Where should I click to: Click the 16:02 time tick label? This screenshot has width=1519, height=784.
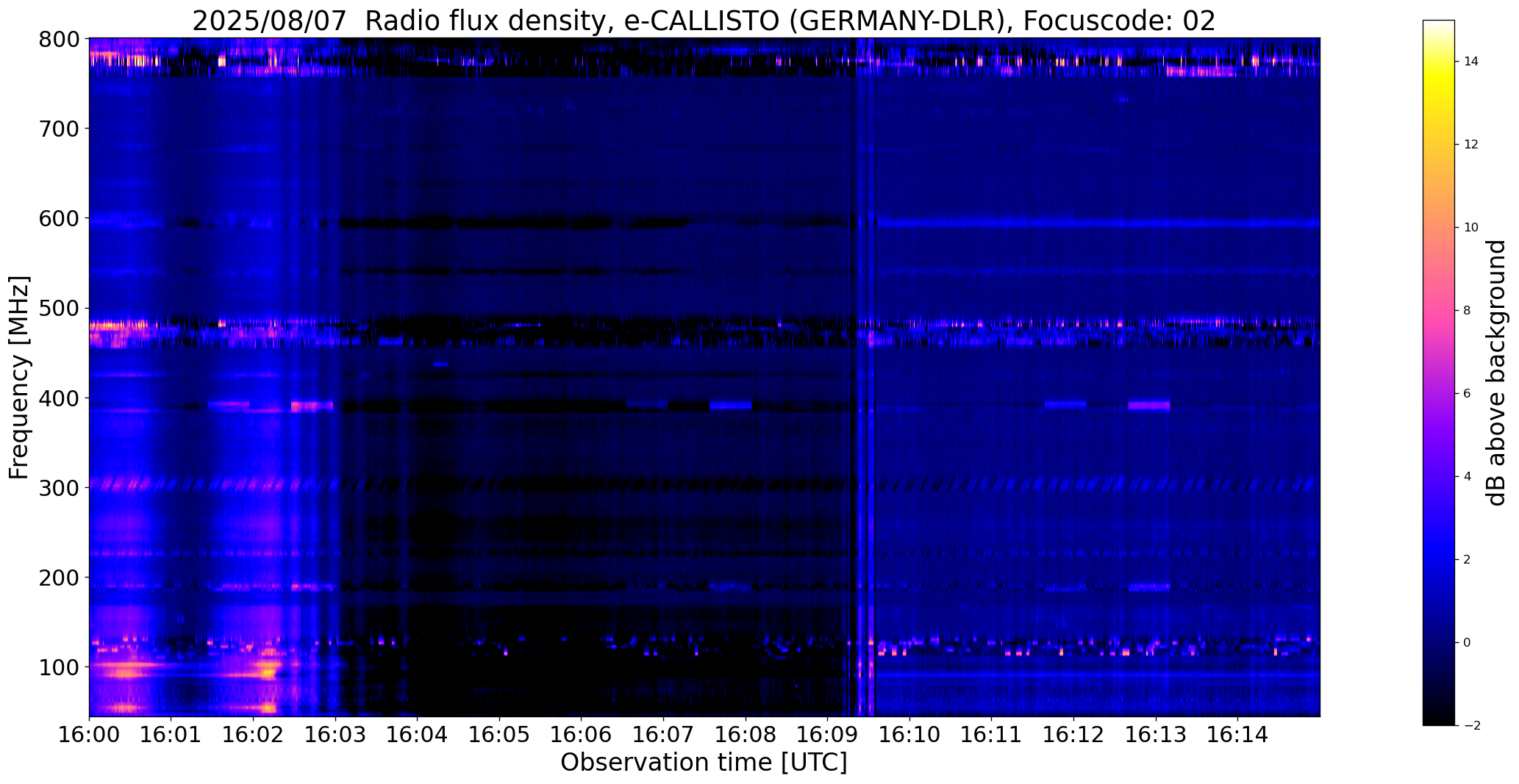254,735
